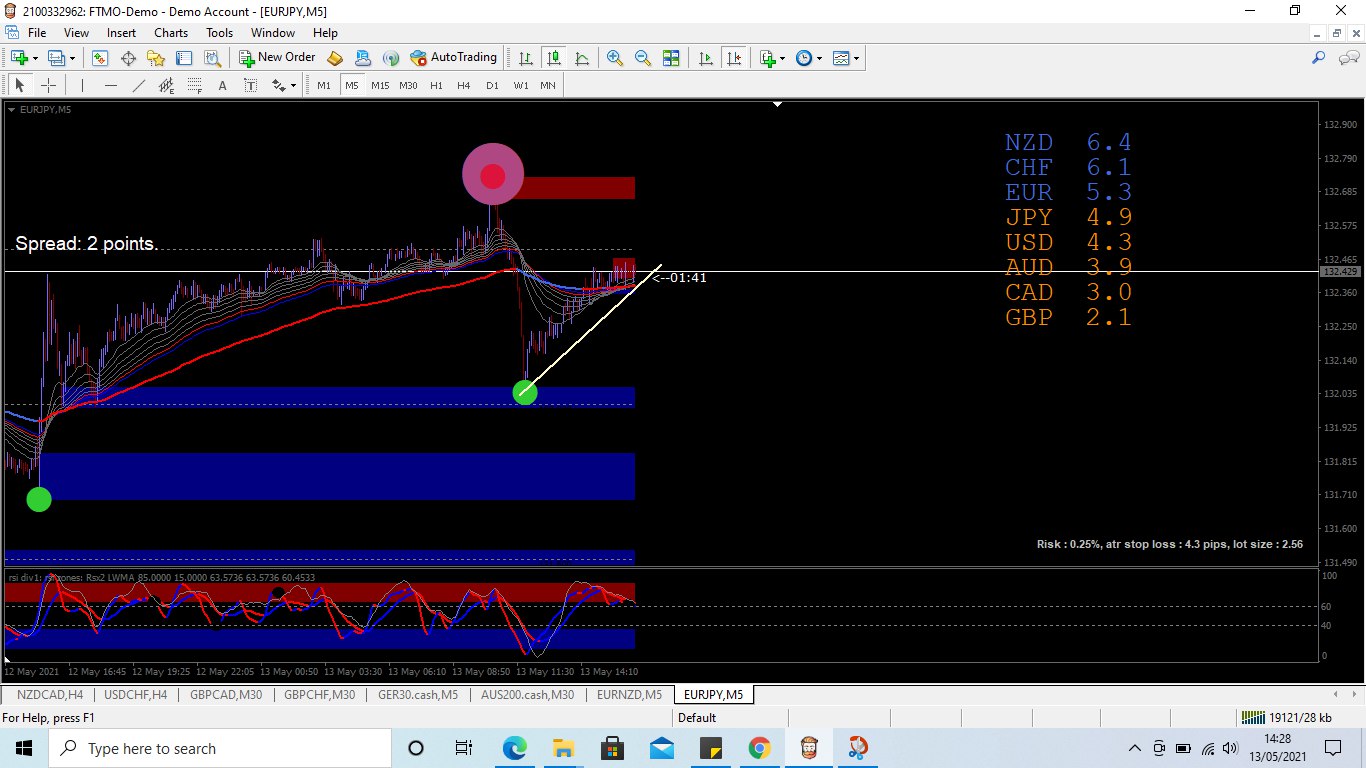Switch chart to Line Chart
Viewport: 1366px width, 768px height.
(x=582, y=58)
